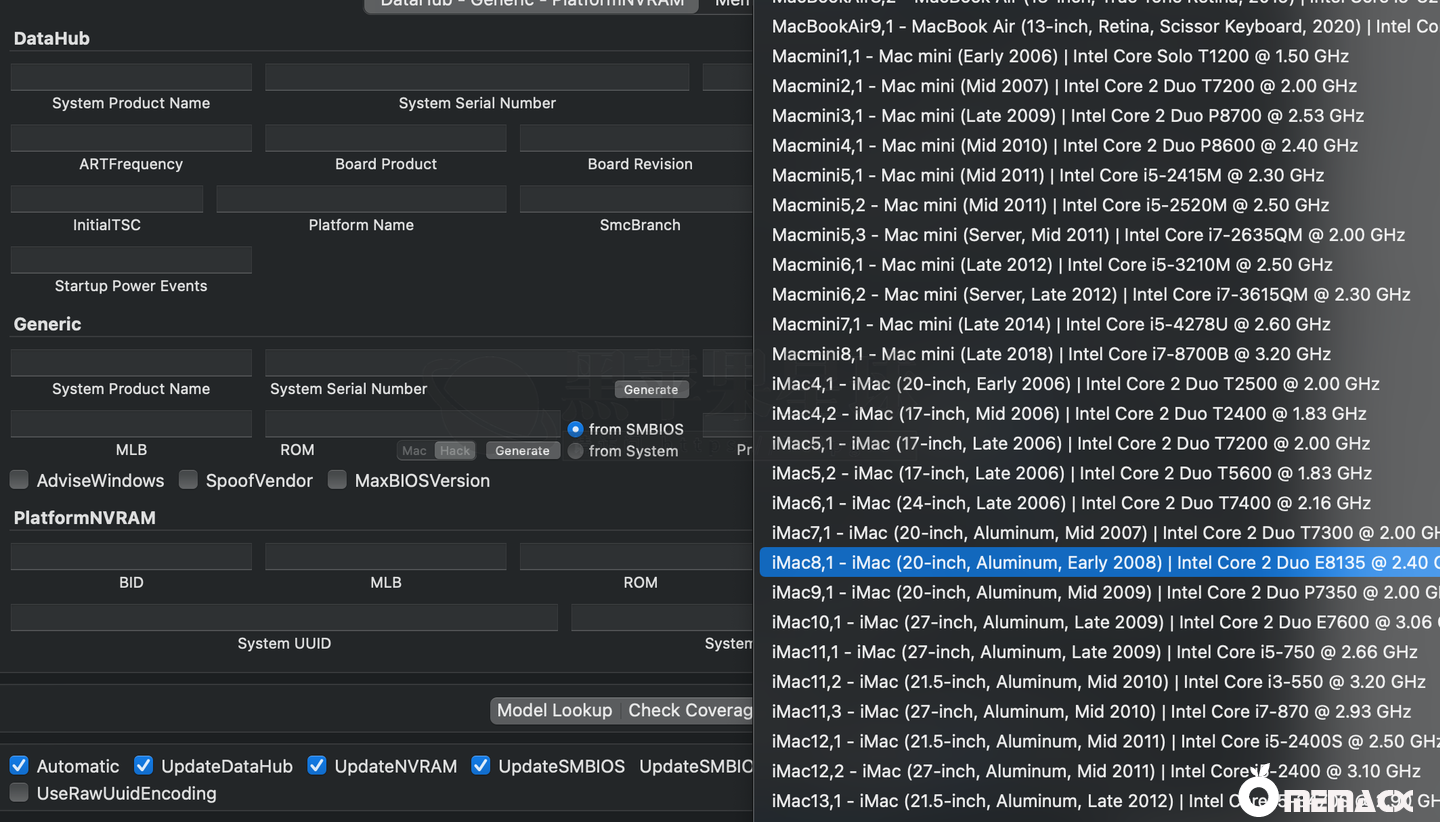The width and height of the screenshot is (1440, 822).
Task: Select the Hack segment for ROM
Action: coord(455,451)
